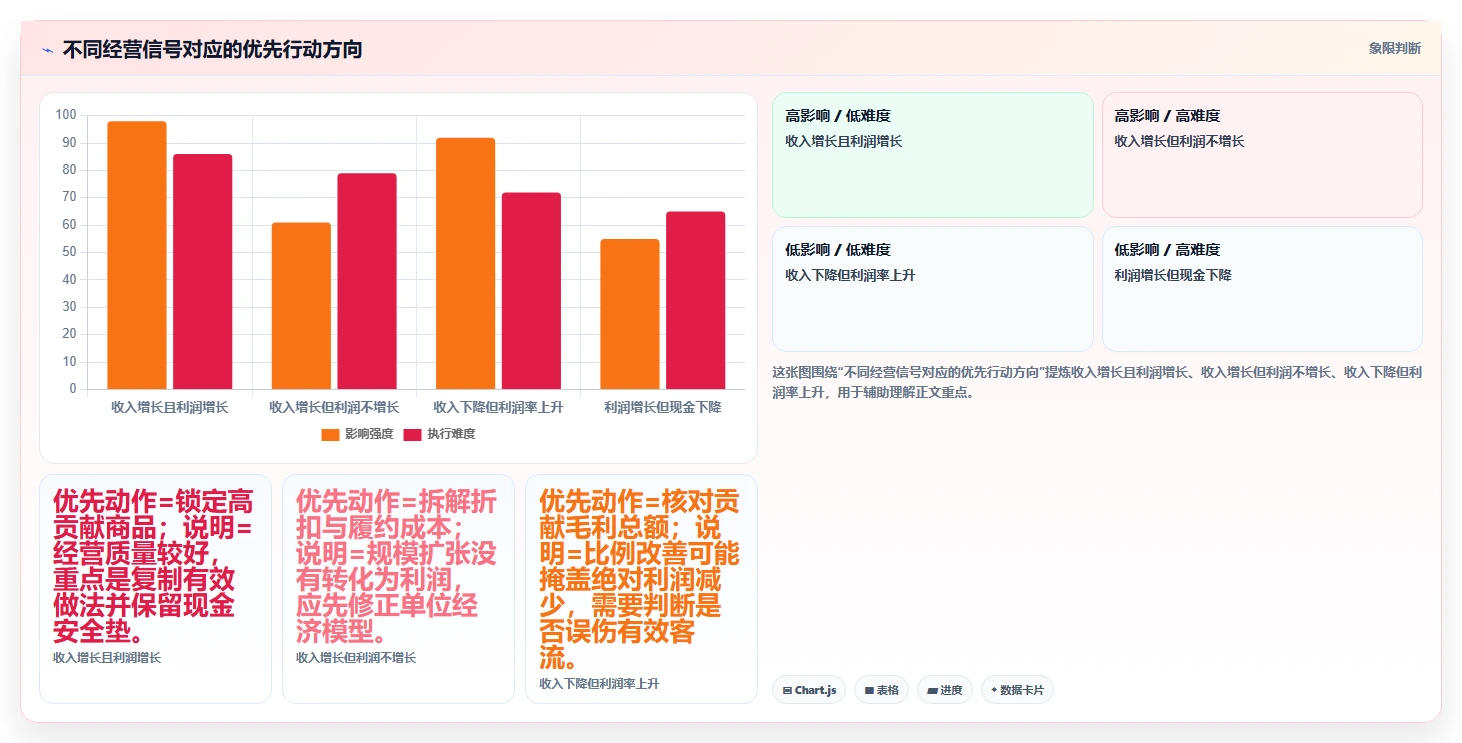Click the 进度 tag chip

[x=944, y=690]
